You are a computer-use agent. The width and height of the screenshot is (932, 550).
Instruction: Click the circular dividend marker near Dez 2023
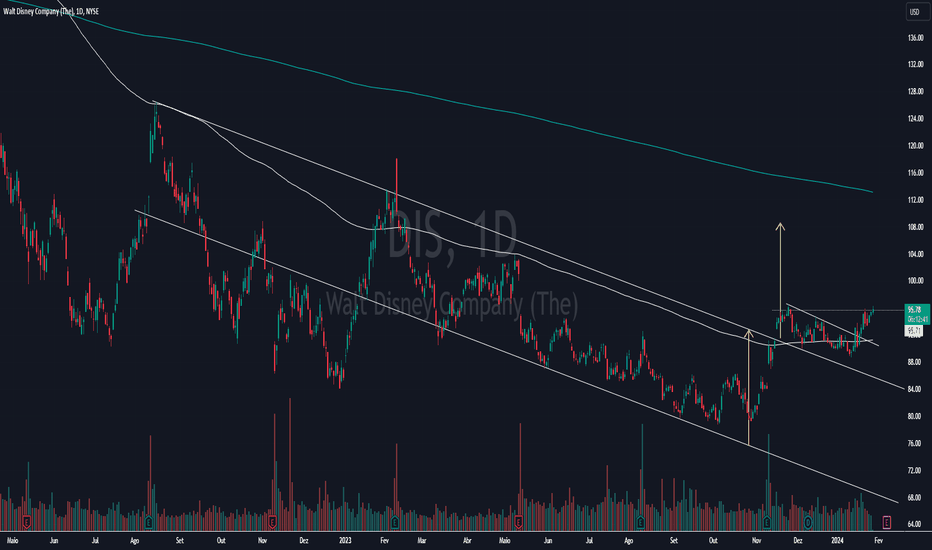808,522
